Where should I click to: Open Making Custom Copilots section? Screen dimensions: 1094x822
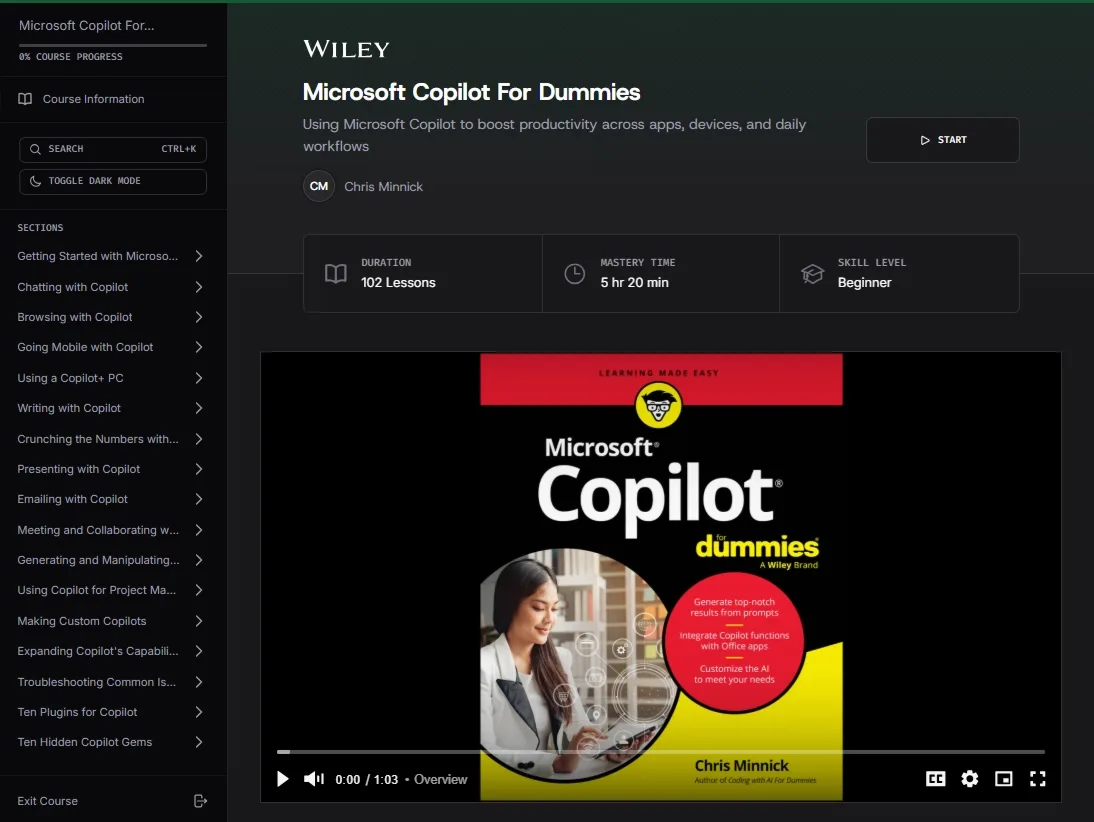(x=112, y=621)
